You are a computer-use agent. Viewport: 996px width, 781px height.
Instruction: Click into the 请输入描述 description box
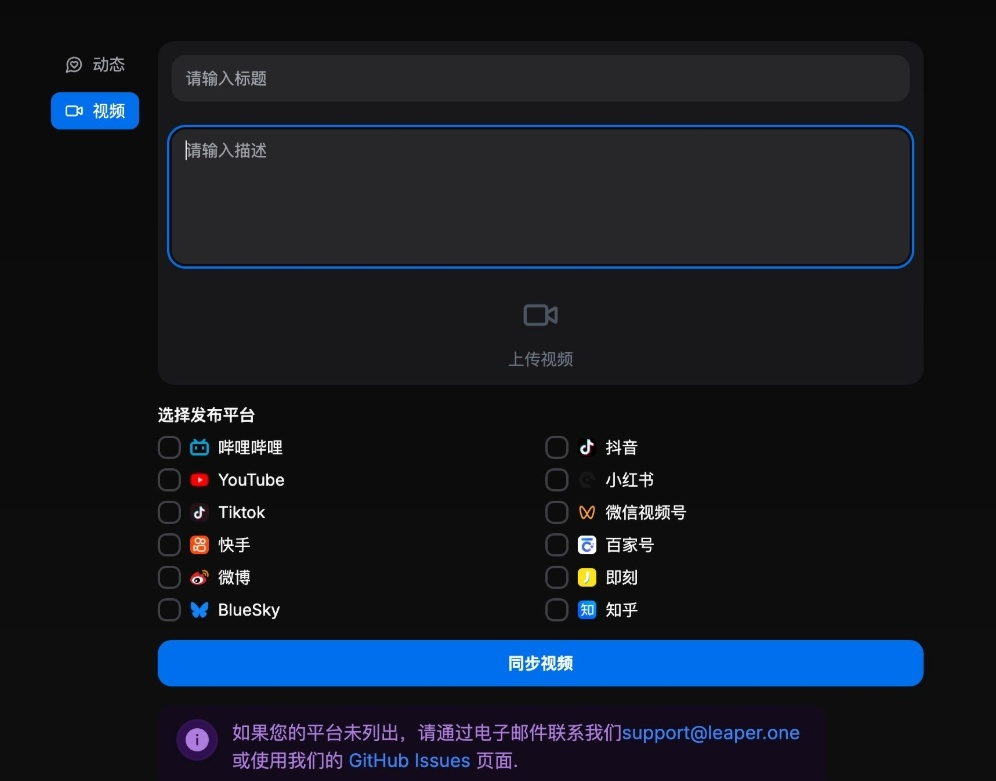point(541,197)
